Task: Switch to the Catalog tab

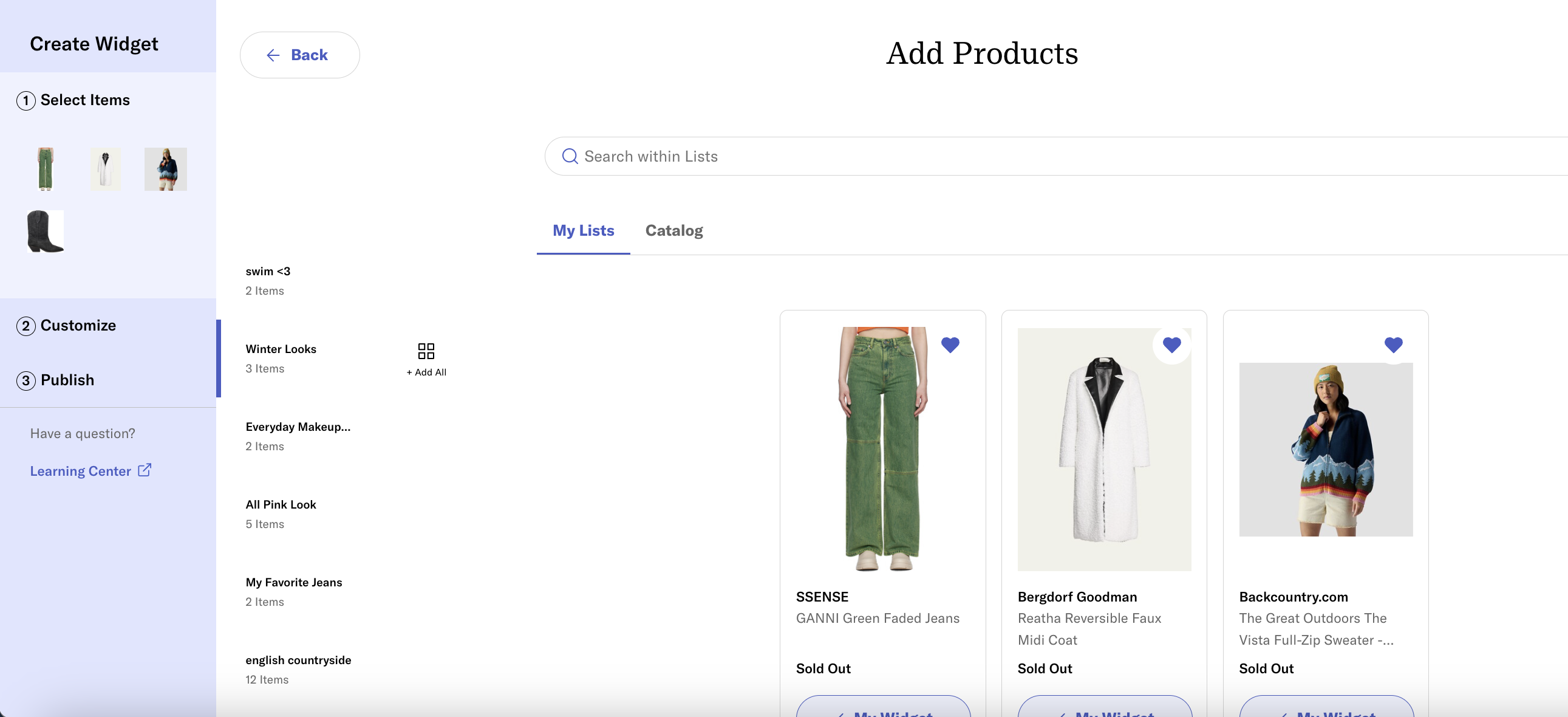Action: pos(674,230)
